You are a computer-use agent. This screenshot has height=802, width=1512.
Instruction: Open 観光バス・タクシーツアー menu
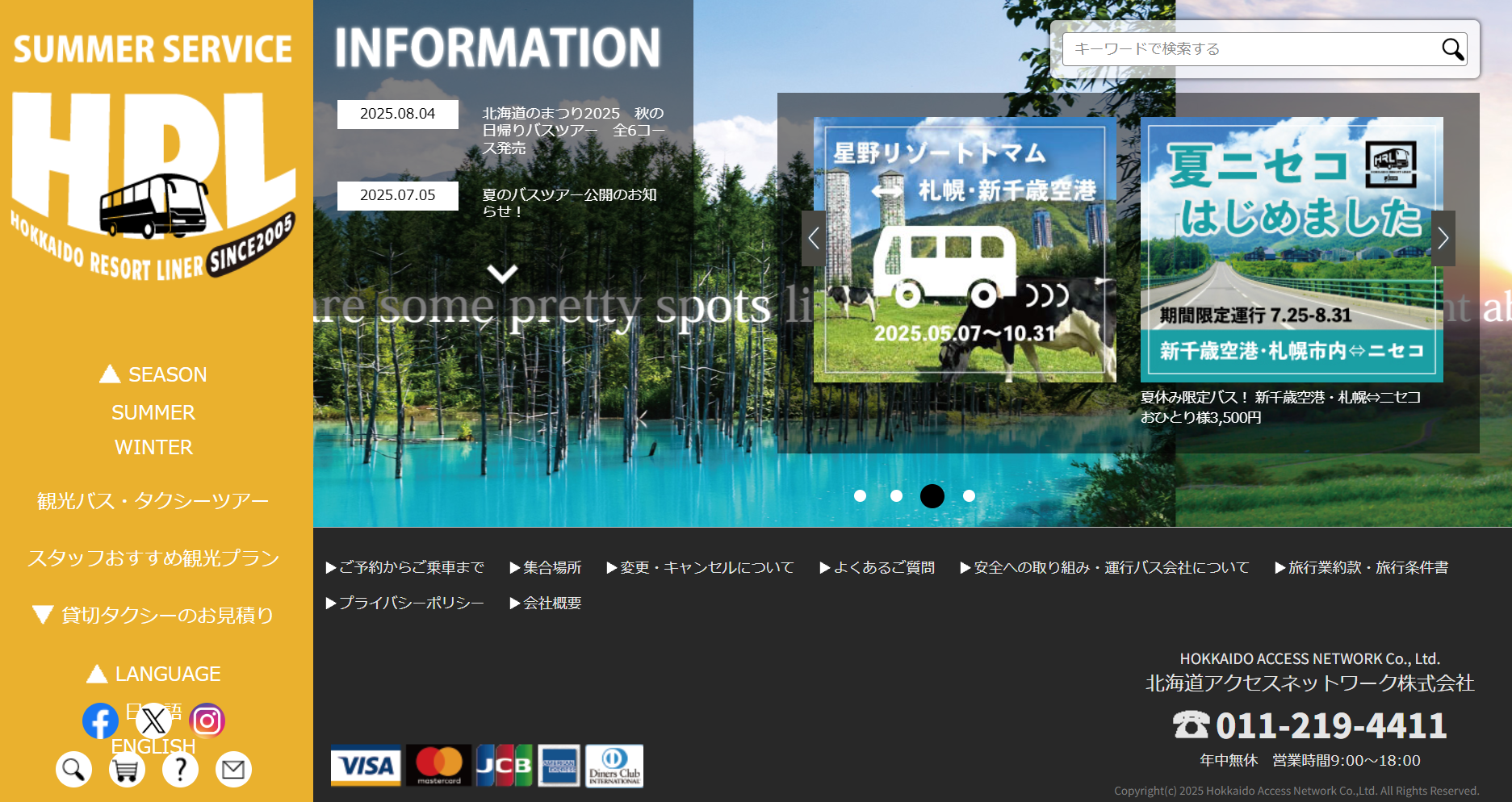coord(153,501)
